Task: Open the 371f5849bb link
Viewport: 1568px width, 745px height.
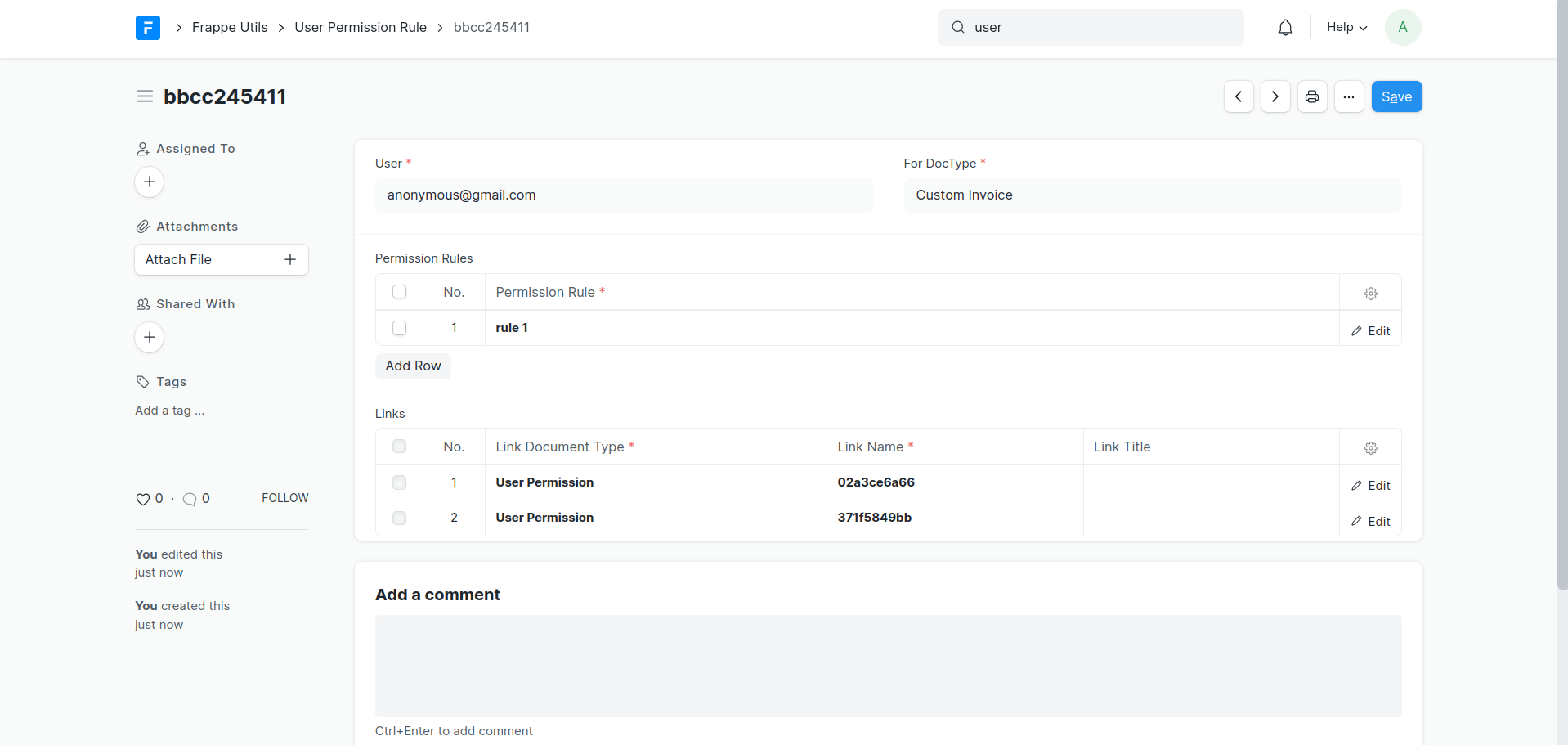Action: click(x=874, y=518)
